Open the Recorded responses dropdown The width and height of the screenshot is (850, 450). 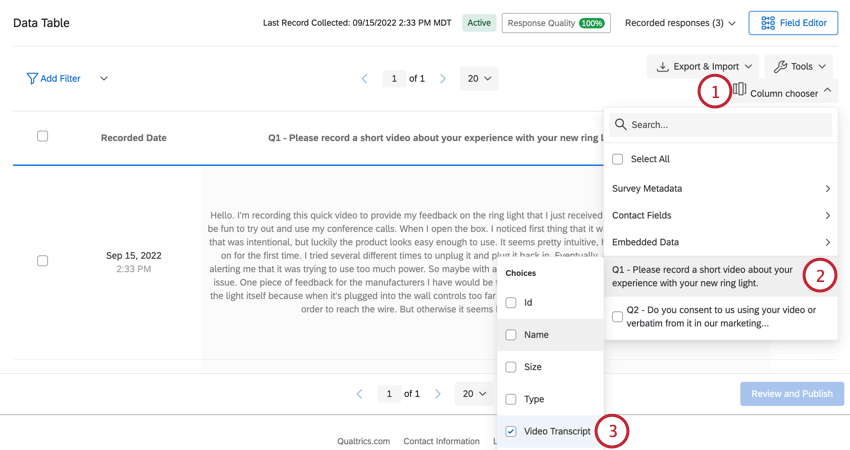click(x=680, y=23)
